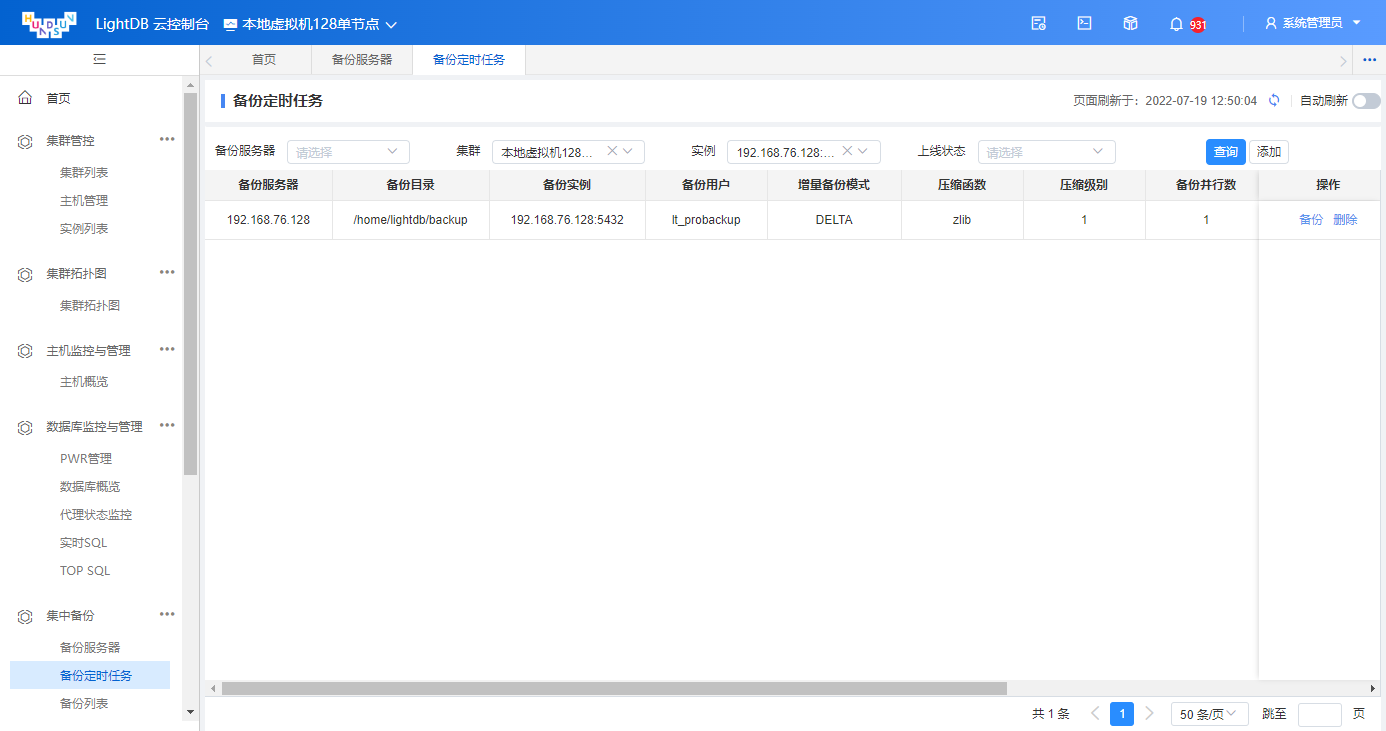Switch to the 备份服务器 tab
1386x731 pixels.
click(x=362, y=60)
